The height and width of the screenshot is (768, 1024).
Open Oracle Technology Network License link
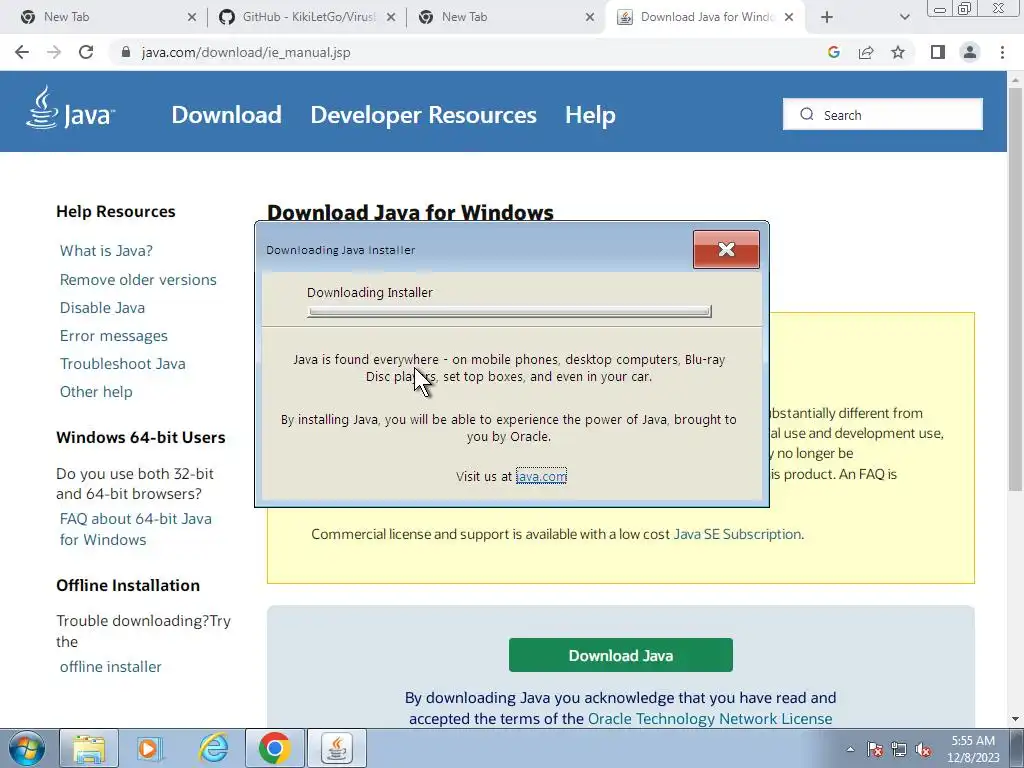(710, 719)
